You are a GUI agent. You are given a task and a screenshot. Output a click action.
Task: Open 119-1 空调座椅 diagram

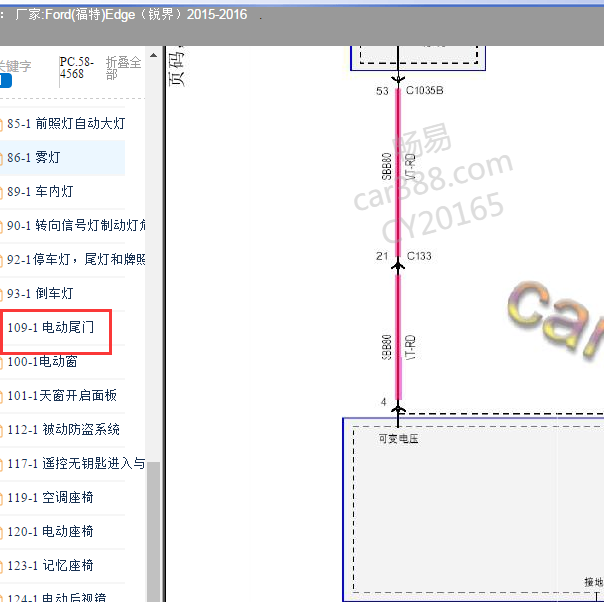click(50, 498)
